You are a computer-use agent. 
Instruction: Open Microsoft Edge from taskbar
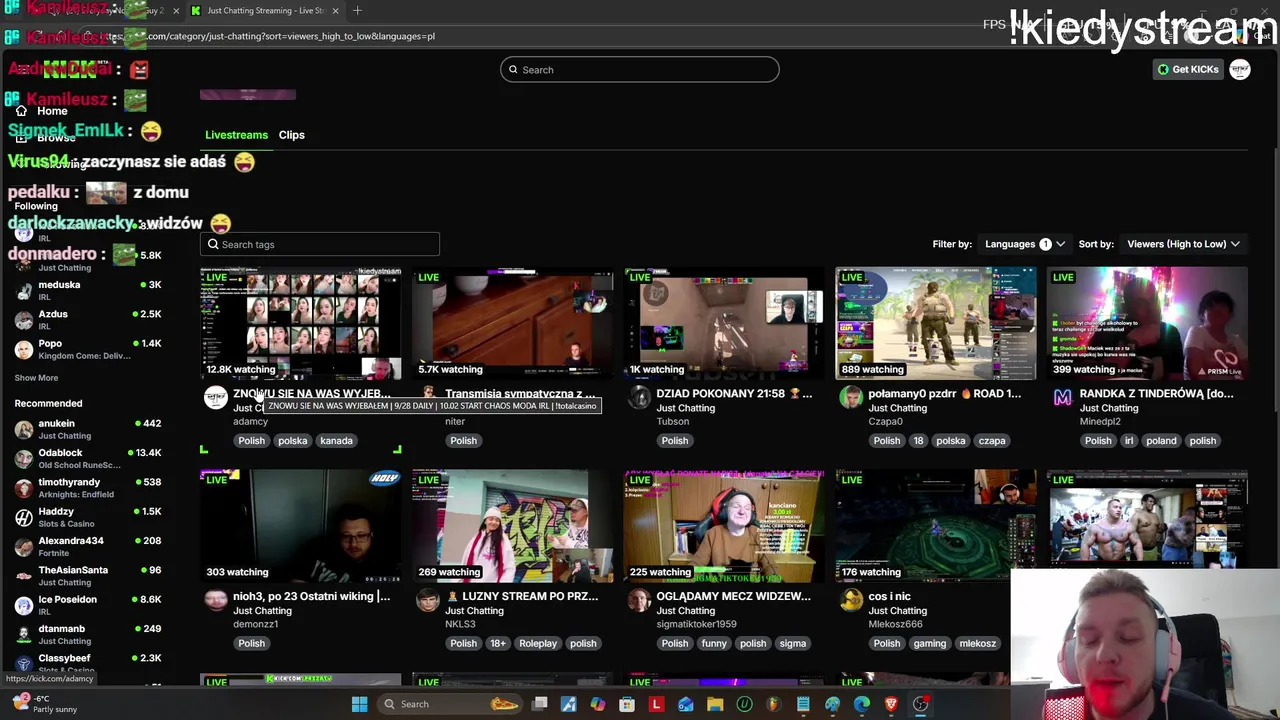pos(862,704)
